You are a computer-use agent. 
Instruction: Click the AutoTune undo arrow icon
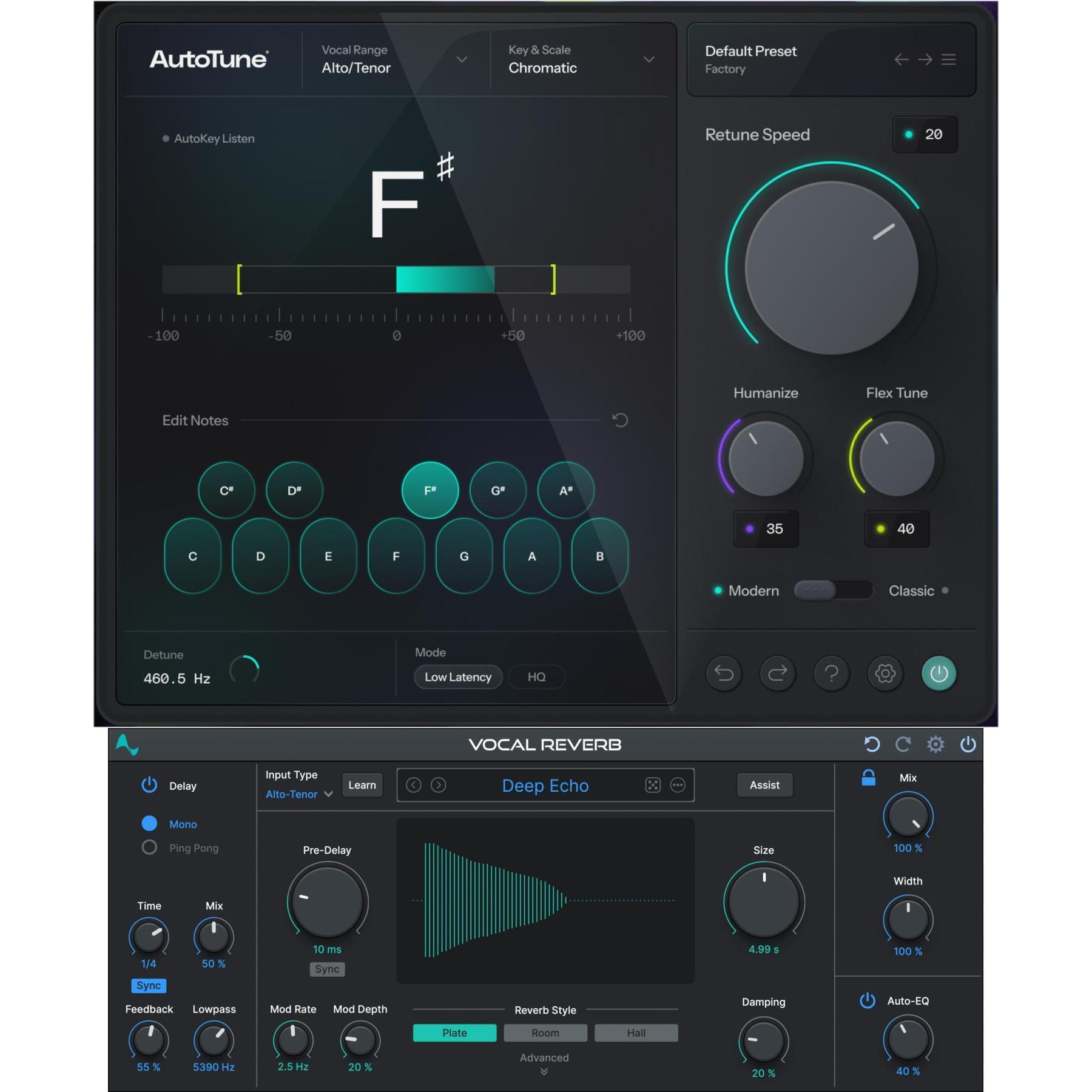point(724,673)
